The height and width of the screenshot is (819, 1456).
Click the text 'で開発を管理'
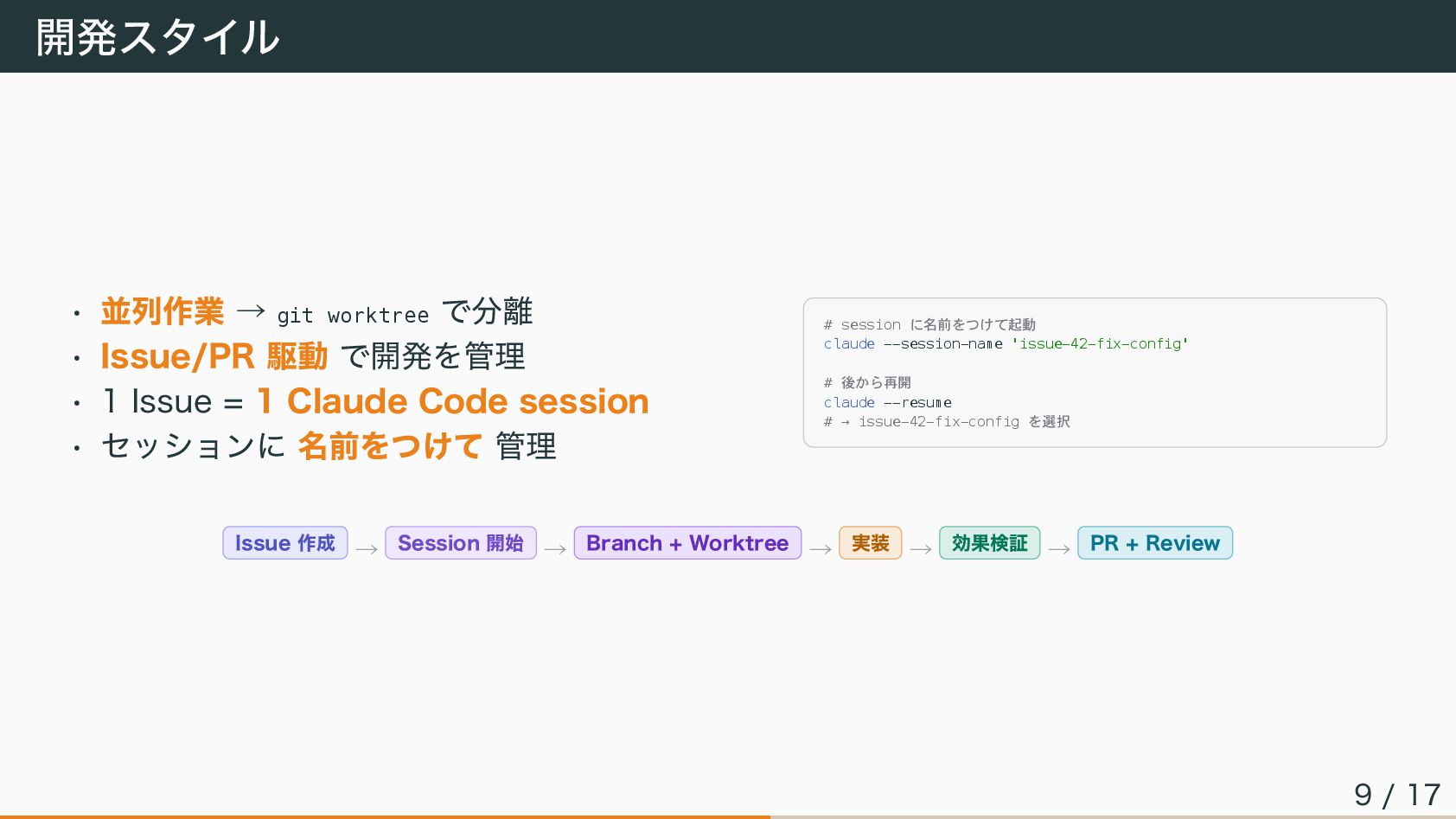tap(433, 356)
